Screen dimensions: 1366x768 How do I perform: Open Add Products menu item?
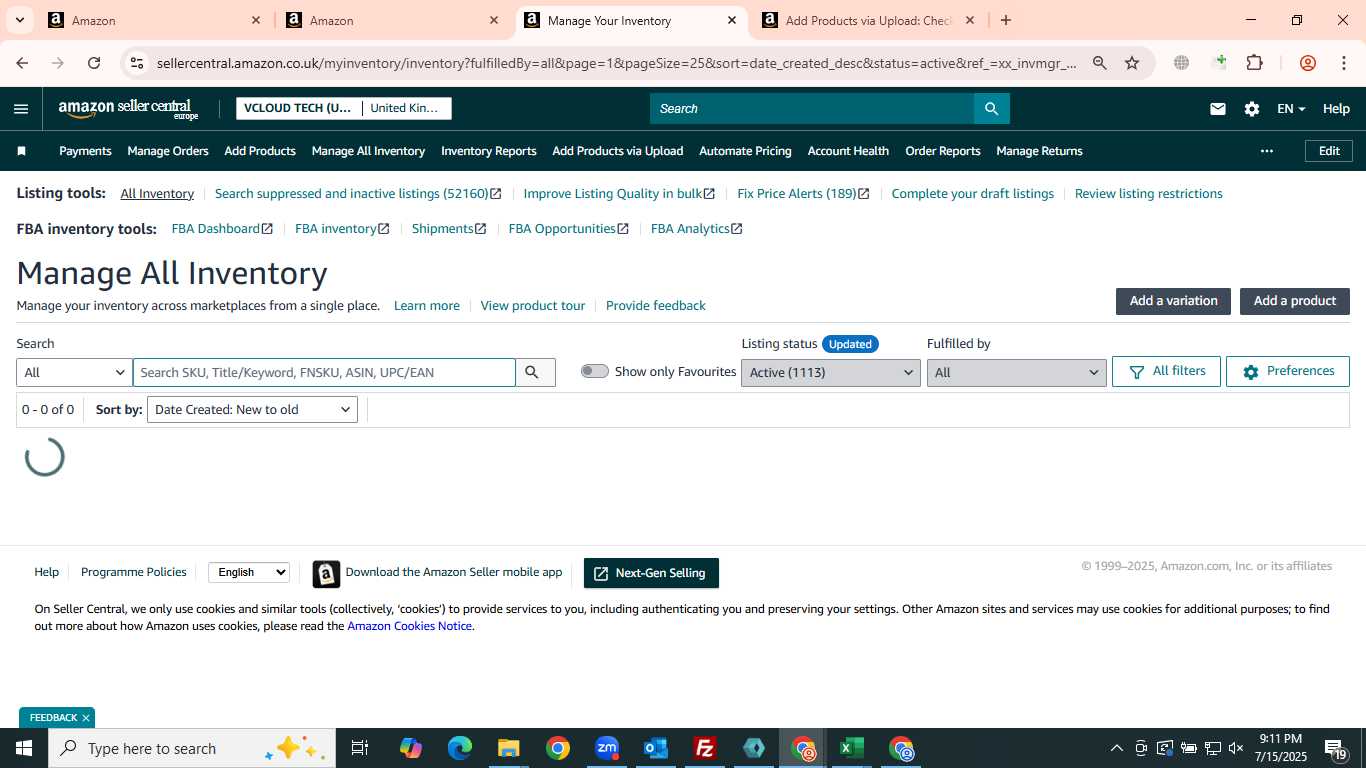tap(260, 151)
